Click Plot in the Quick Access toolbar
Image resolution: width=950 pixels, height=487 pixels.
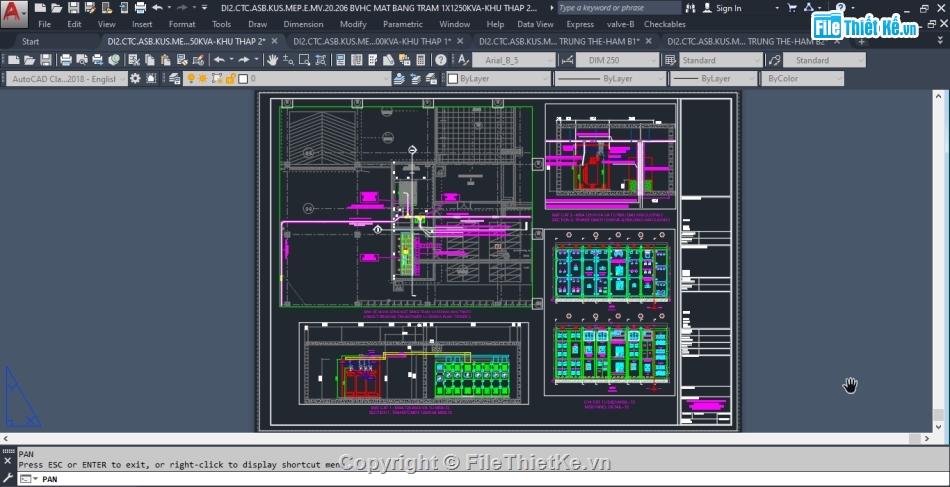pos(140,8)
